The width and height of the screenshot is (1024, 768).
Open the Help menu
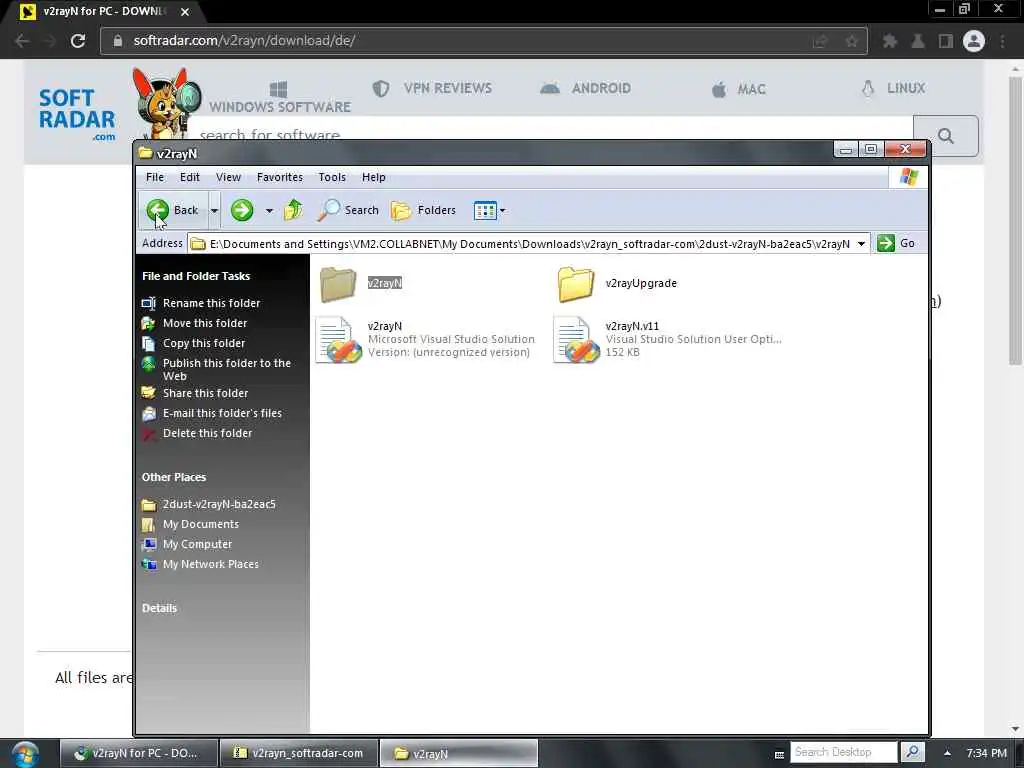pyautogui.click(x=374, y=177)
